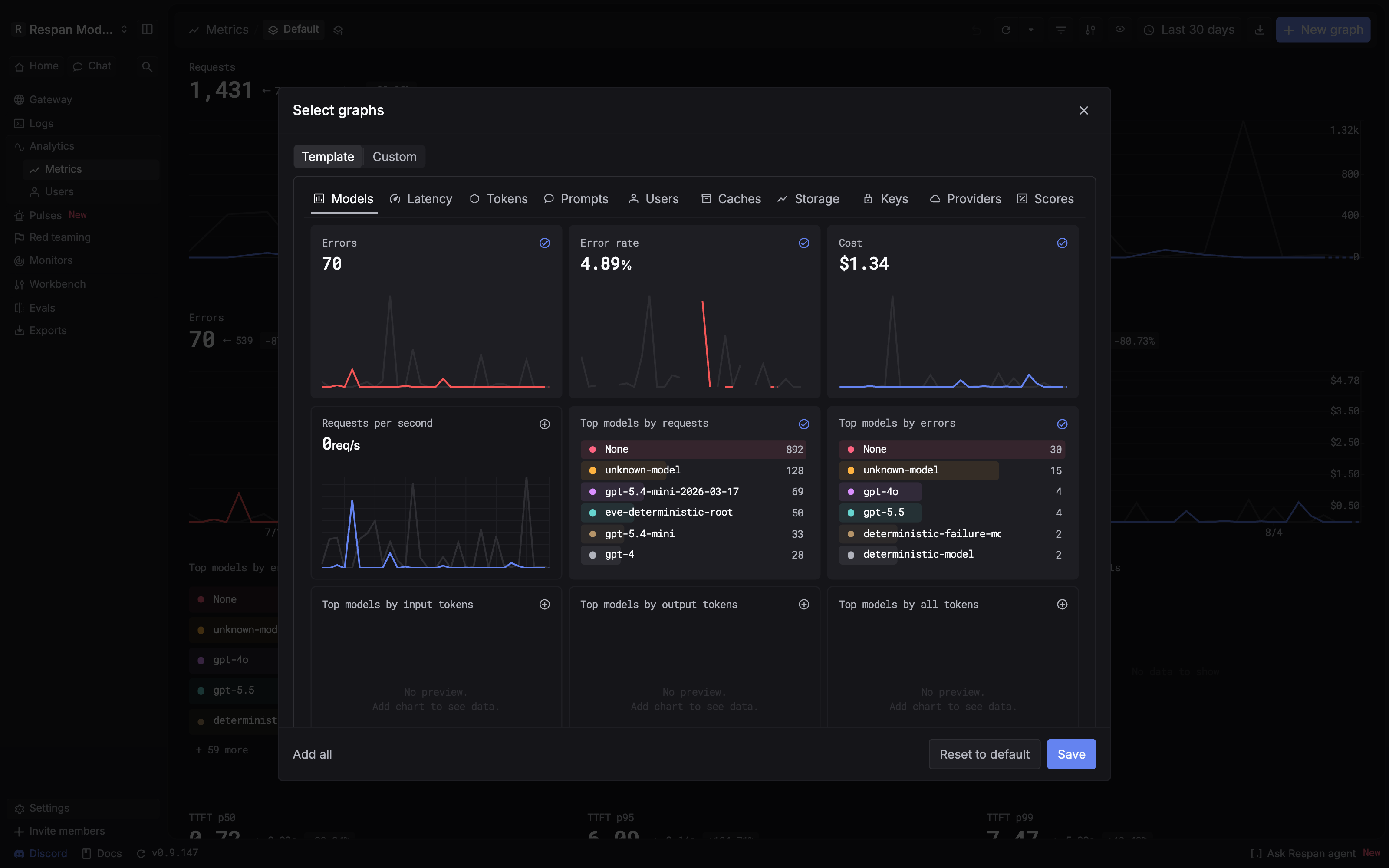Click the download icon in the toolbar
The image size is (1389, 868).
tap(1259, 30)
